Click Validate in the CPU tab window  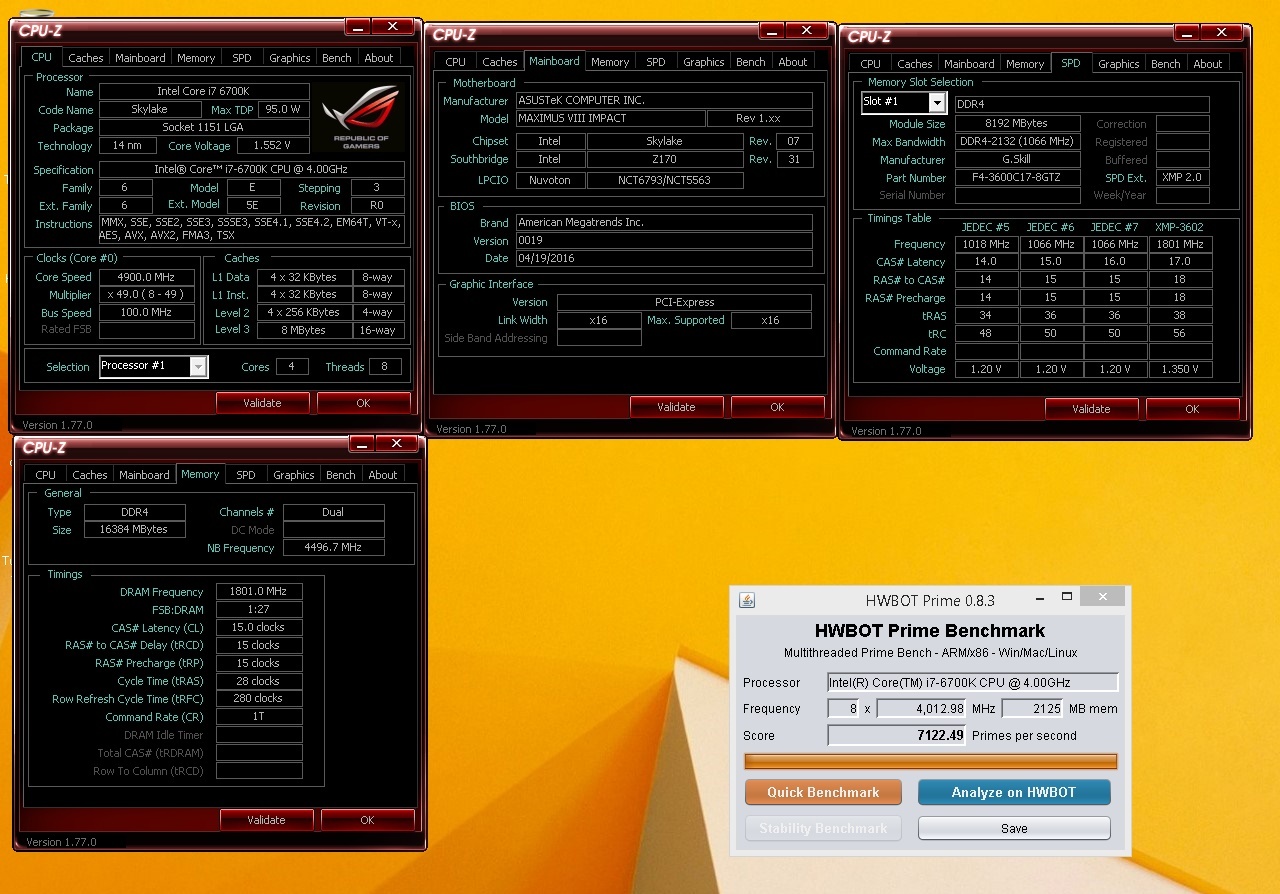[262, 403]
